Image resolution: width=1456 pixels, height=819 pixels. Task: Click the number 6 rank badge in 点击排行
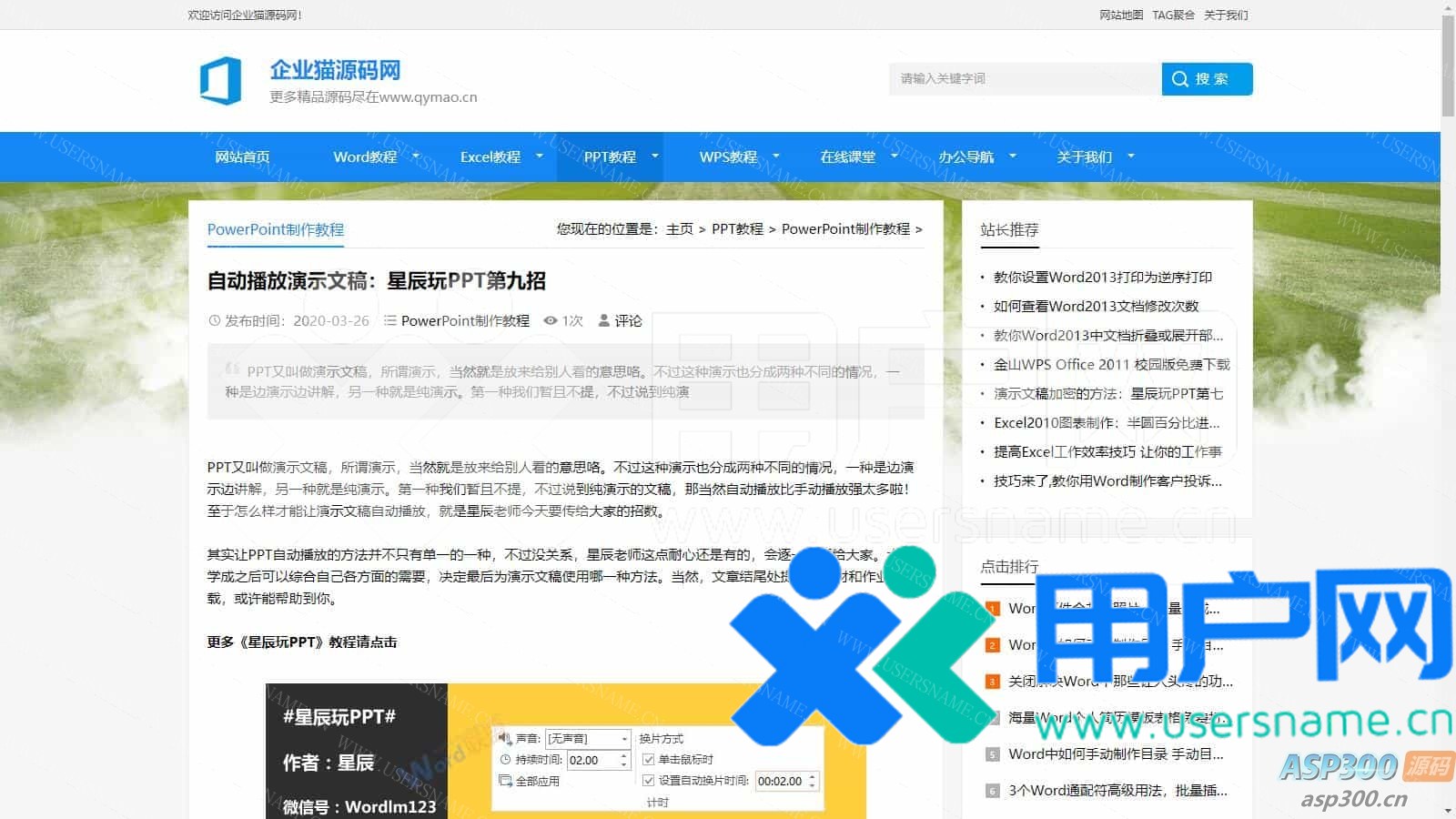[x=993, y=791]
